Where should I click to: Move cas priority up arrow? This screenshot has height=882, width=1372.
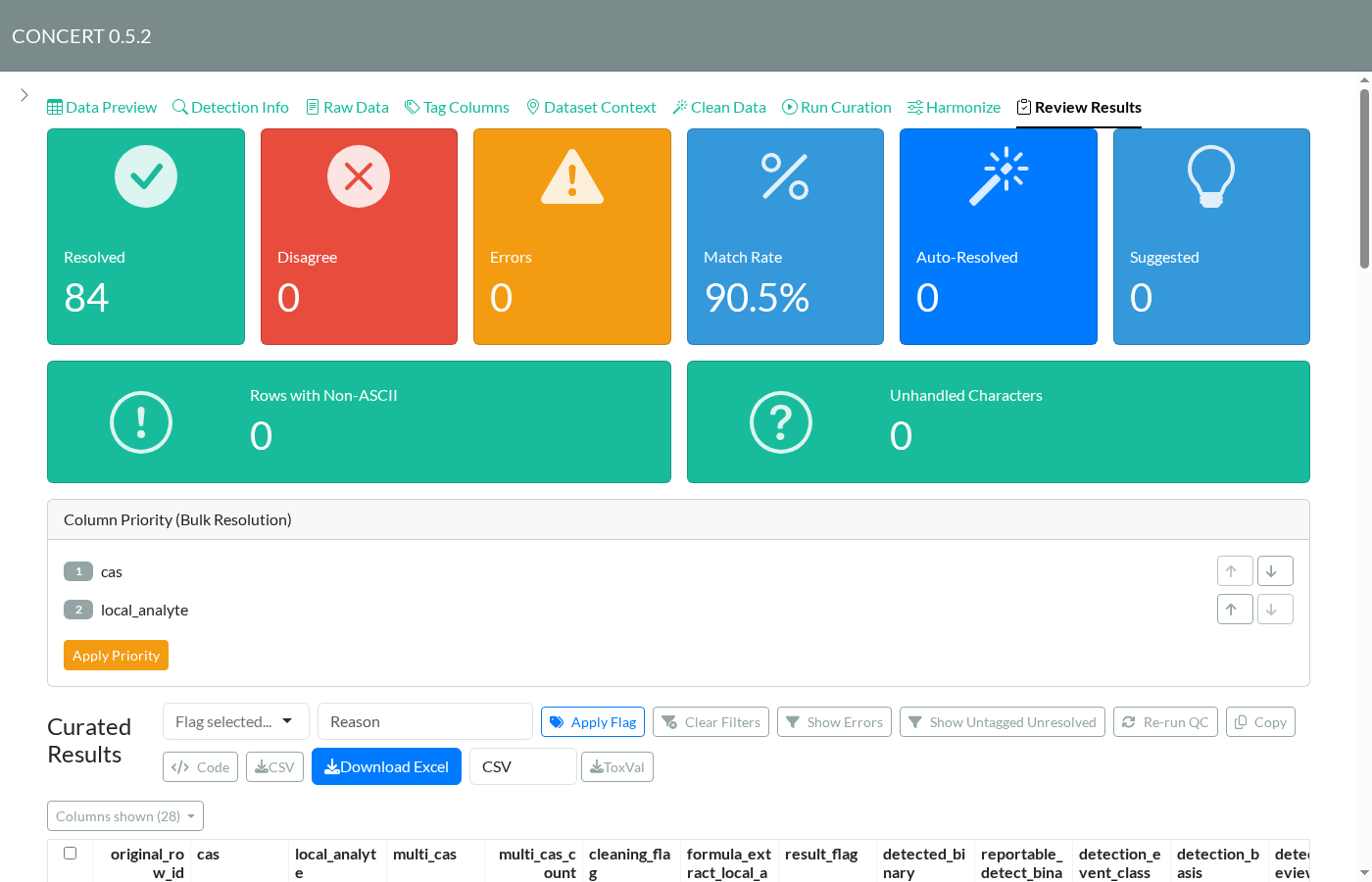(x=1235, y=571)
